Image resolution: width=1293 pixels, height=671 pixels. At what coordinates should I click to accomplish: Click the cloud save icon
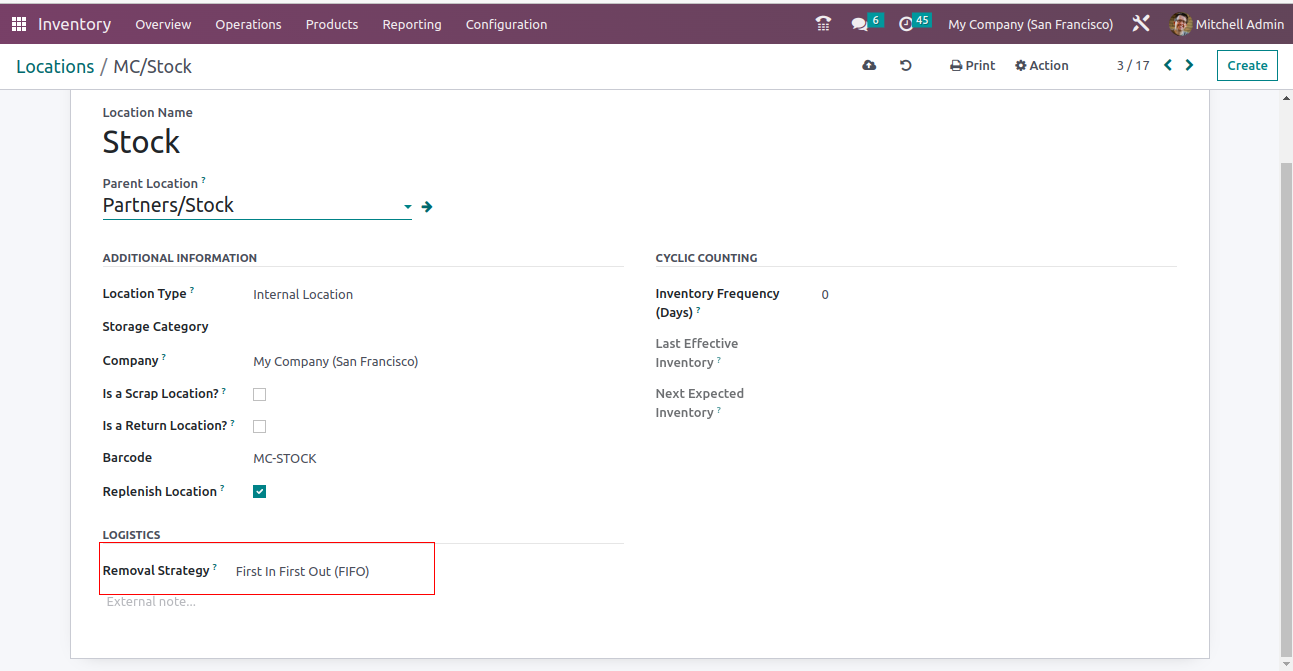(x=869, y=66)
